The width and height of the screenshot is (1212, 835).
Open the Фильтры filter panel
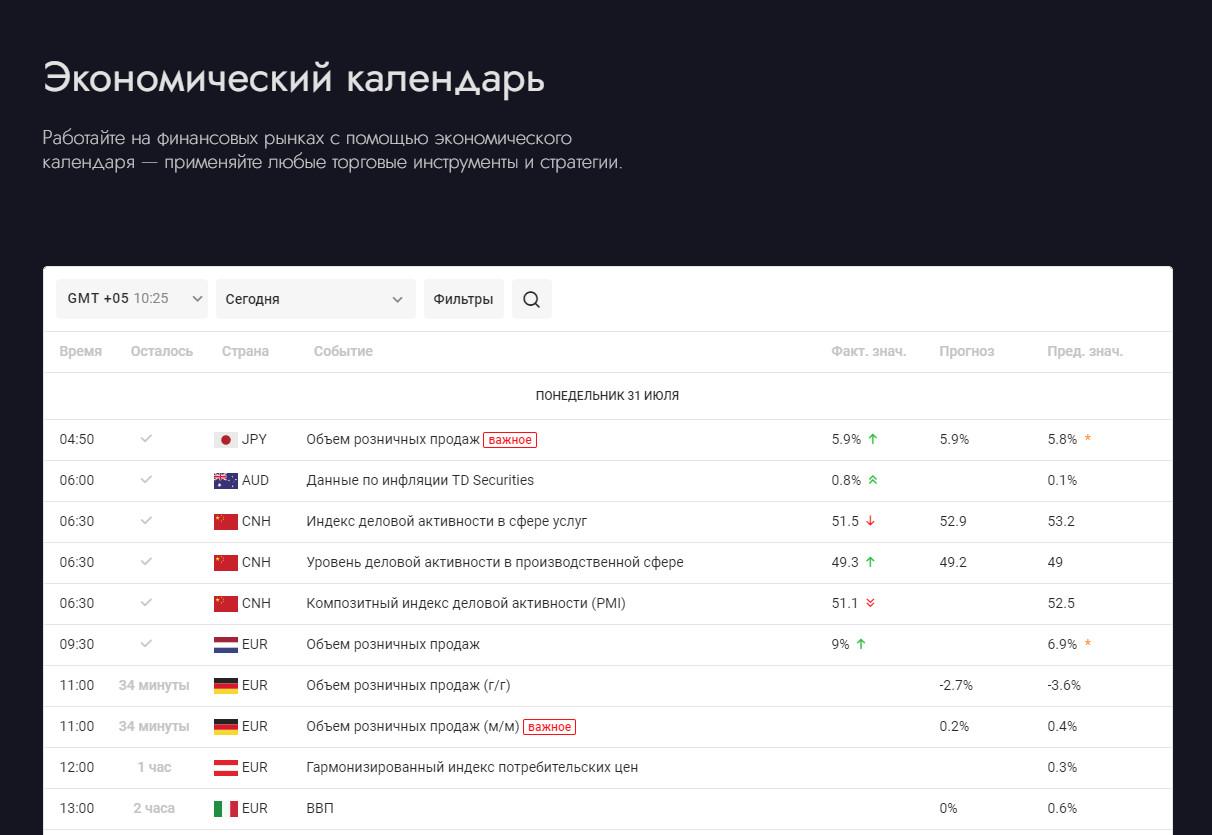pyautogui.click(x=463, y=299)
